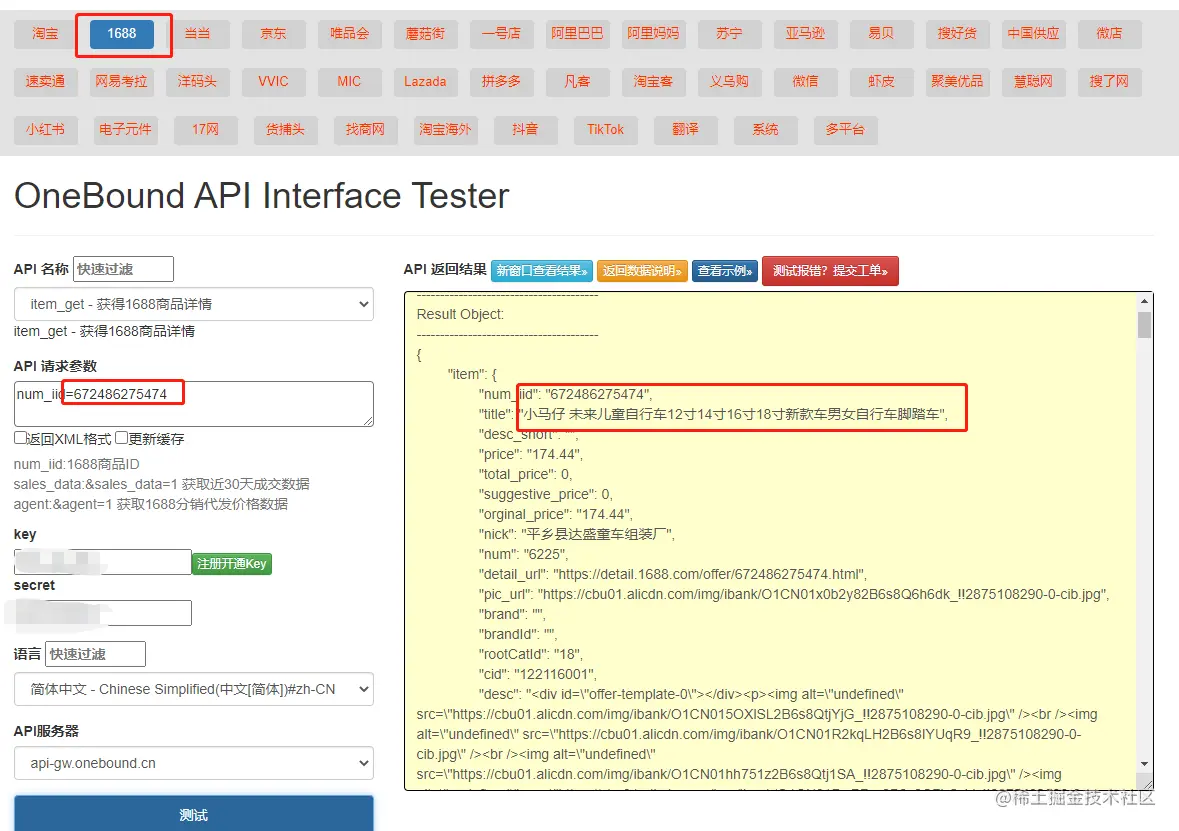Open the 聚美优品 tab

click(957, 82)
